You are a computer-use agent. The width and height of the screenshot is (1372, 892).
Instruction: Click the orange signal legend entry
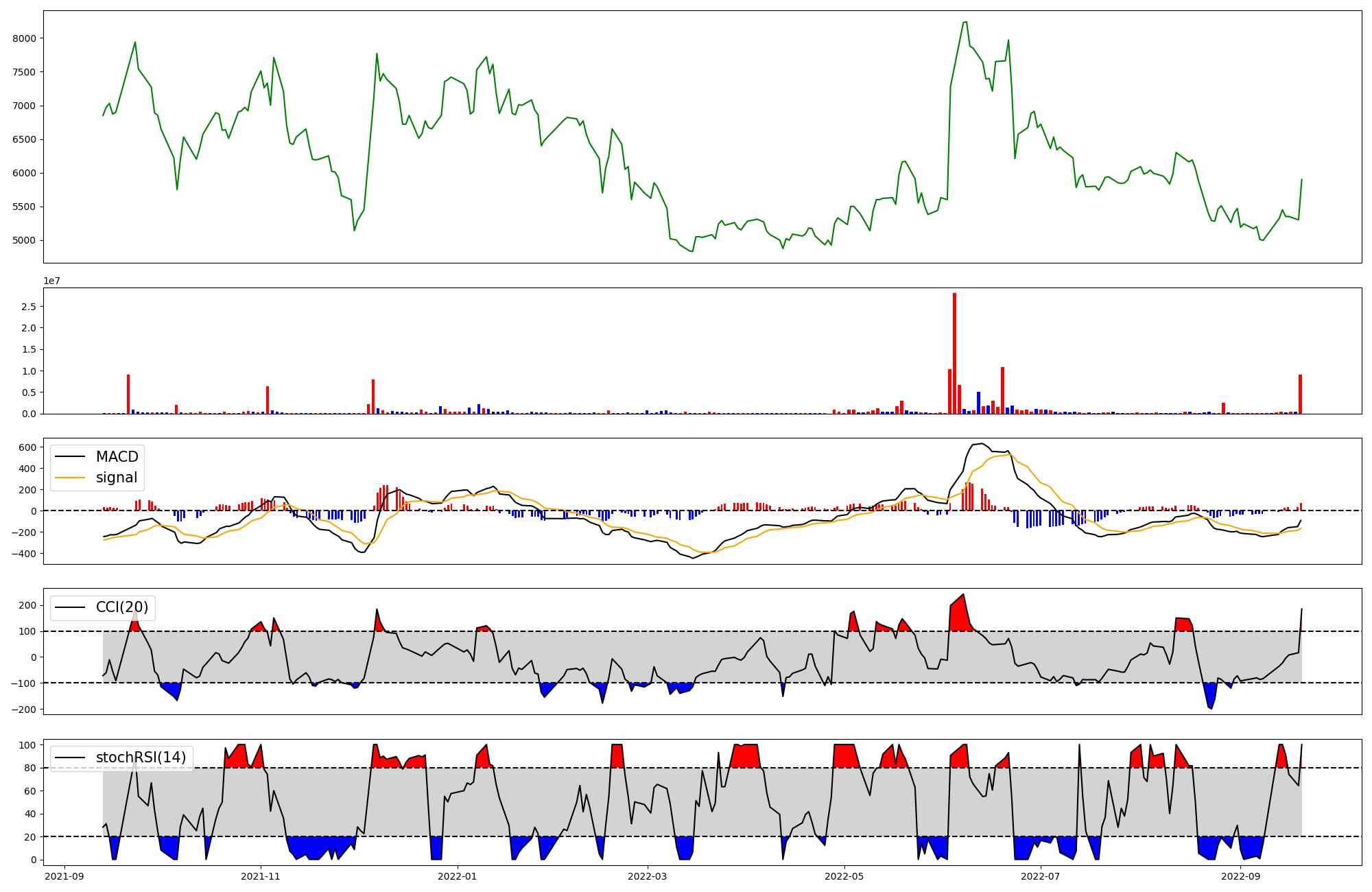tap(116, 478)
